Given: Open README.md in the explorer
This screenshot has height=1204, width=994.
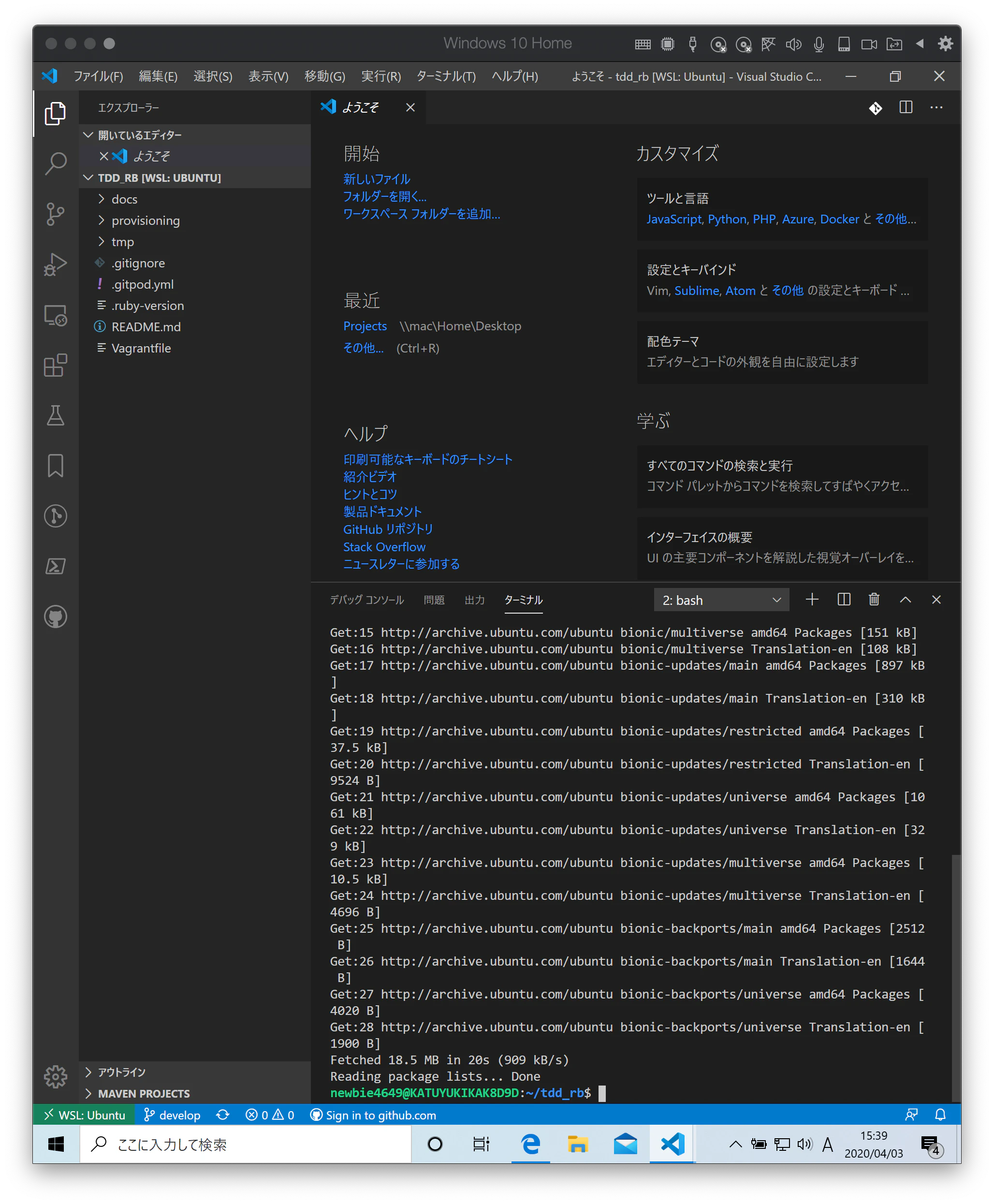Looking at the screenshot, I should pyautogui.click(x=195, y=327).
